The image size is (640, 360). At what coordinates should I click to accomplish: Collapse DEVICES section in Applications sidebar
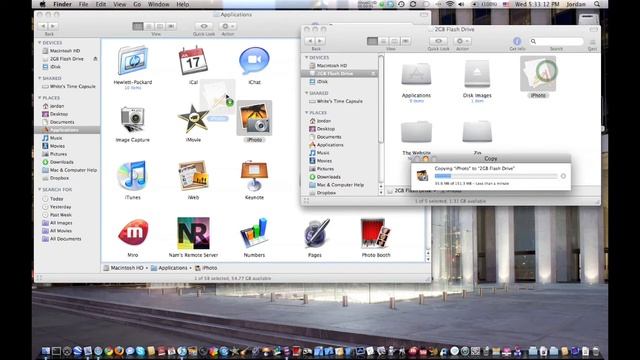pyautogui.click(x=40, y=42)
